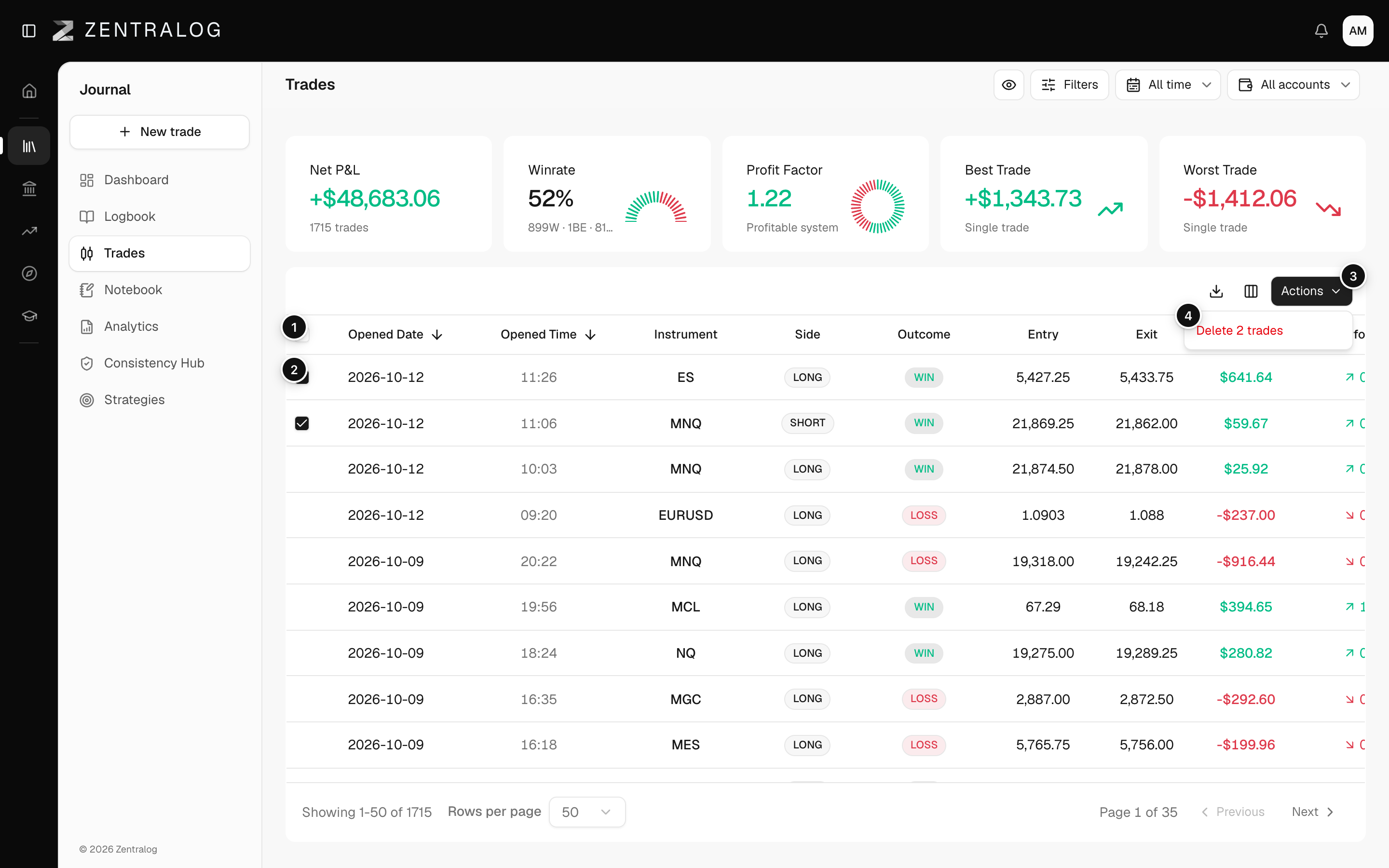Toggle the eye visibility button

pyautogui.click(x=1008, y=85)
